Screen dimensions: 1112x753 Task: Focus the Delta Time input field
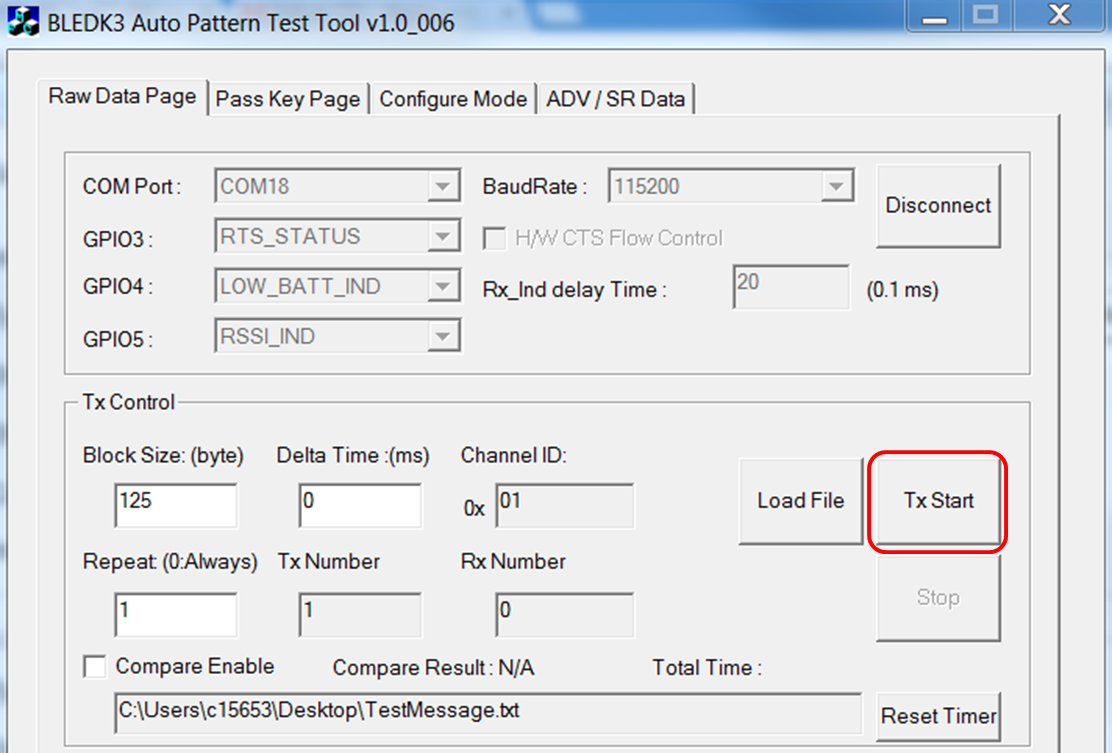pyautogui.click(x=360, y=506)
